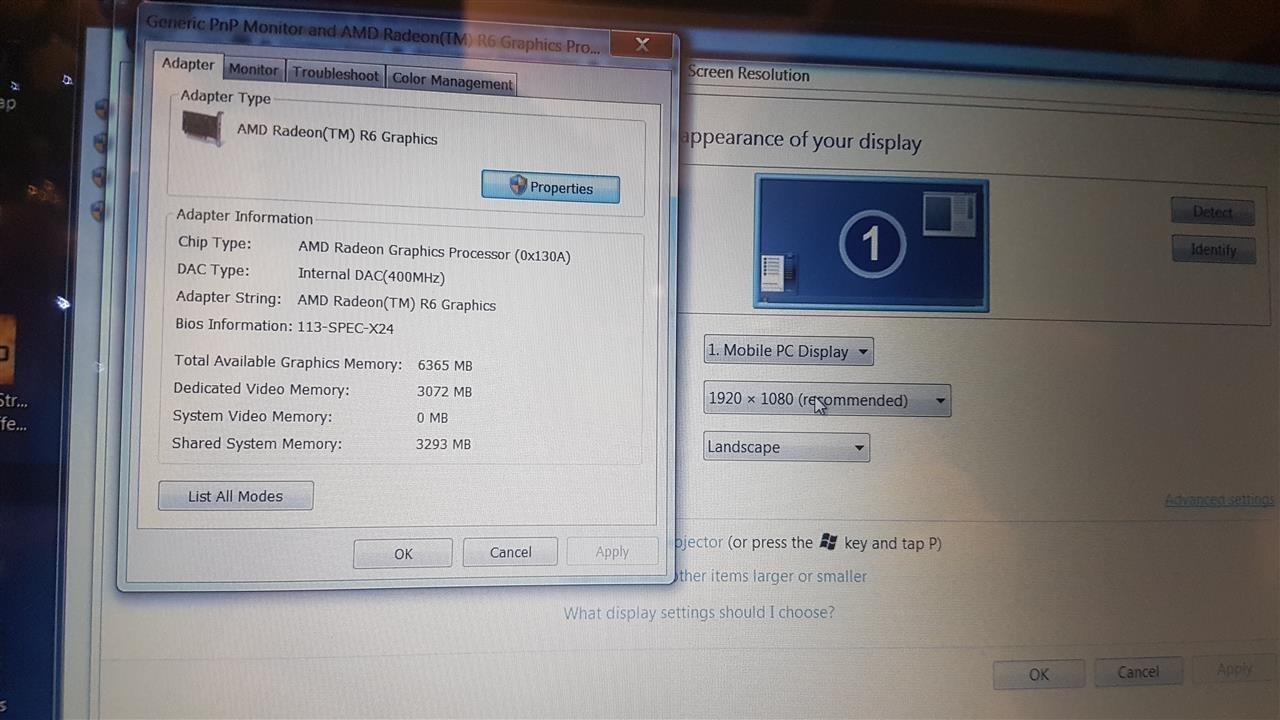Open Advanced settings link
Screen dimensions: 1280x720
(1219, 499)
